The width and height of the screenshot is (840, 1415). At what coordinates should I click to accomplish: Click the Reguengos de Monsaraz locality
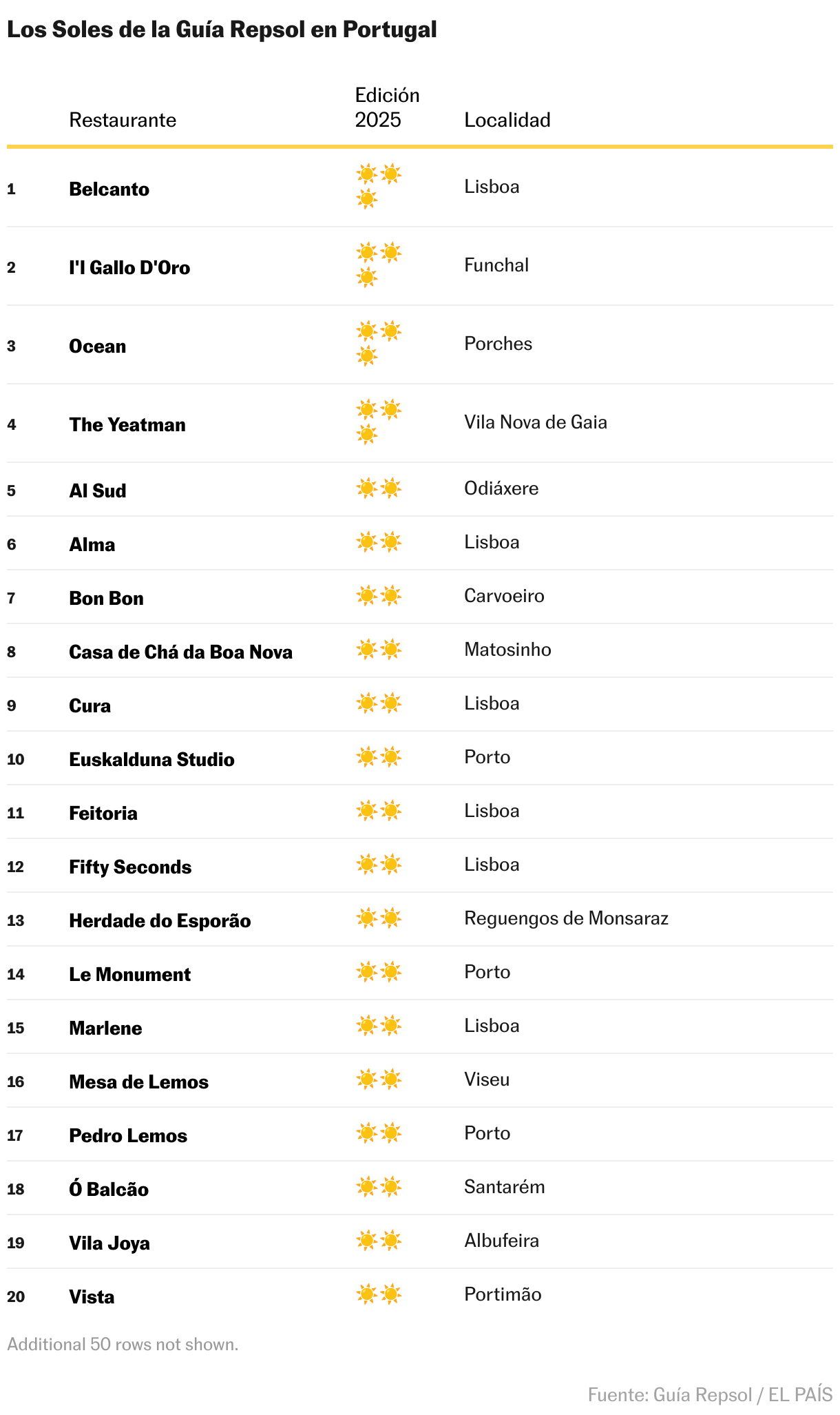point(566,918)
